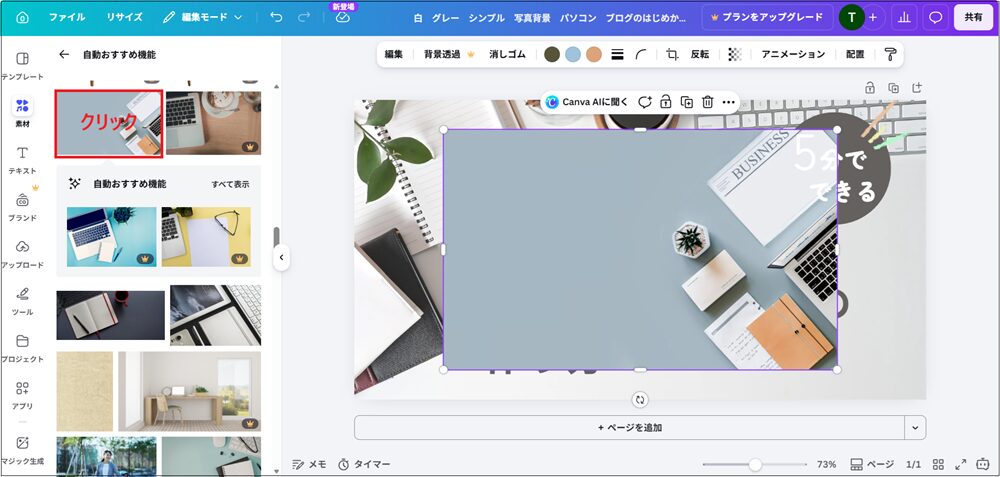Screen dimensions: 1000x477
Task: Open transparency checkerboard icon
Action: [735, 55]
